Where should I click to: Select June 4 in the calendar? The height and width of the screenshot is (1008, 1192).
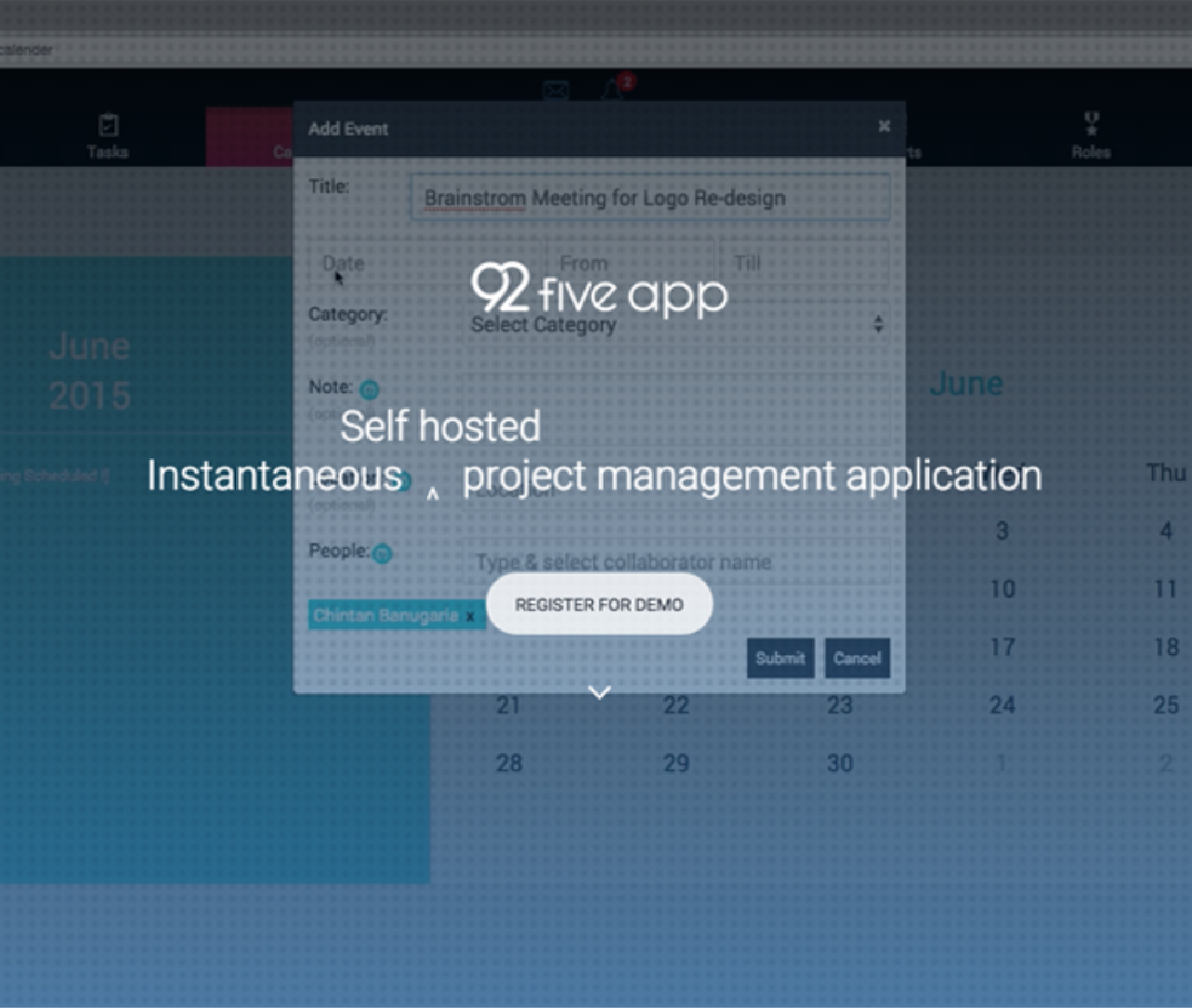(1166, 530)
